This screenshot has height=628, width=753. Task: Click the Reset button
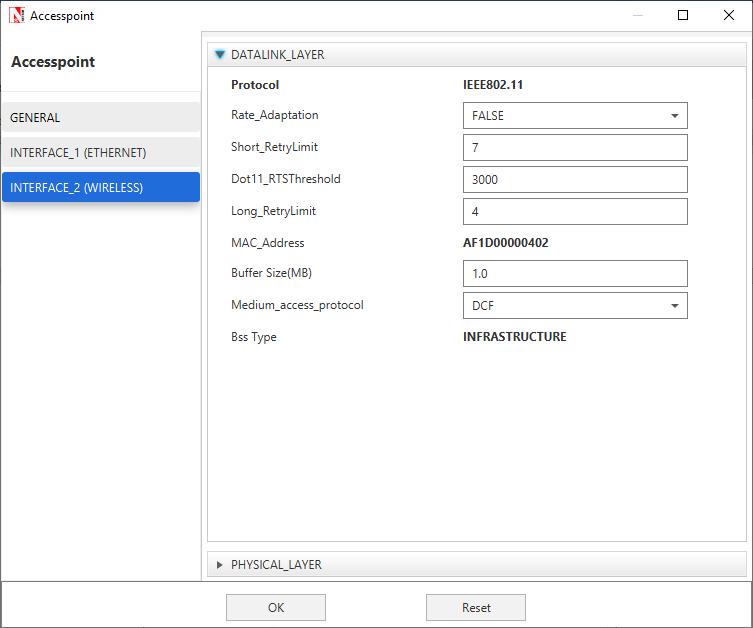476,607
